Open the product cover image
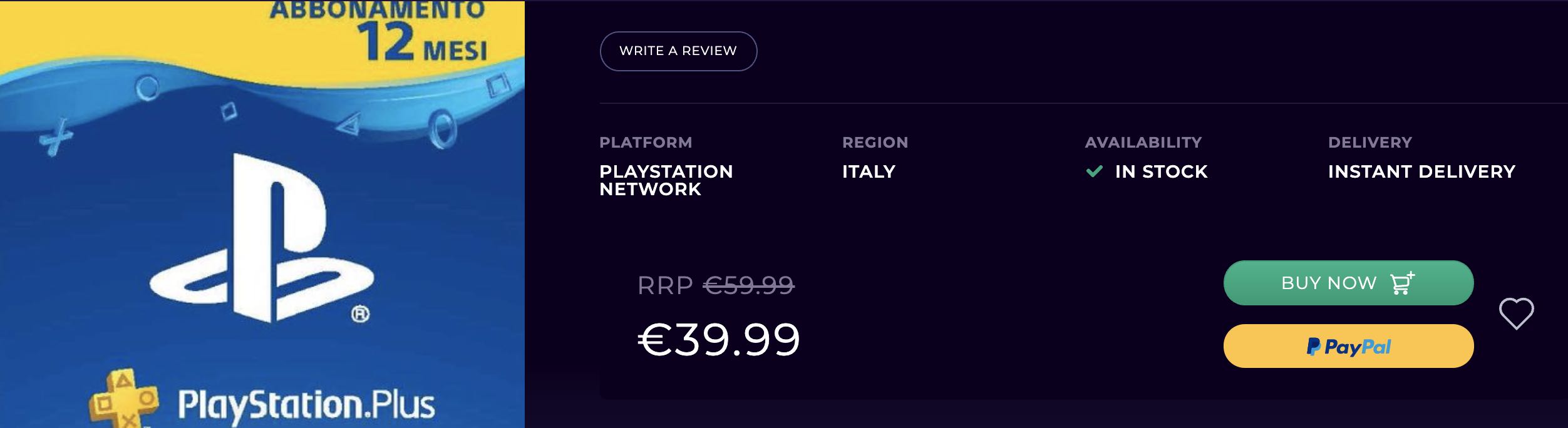Screen dimensions: 1568x428 pos(262,214)
